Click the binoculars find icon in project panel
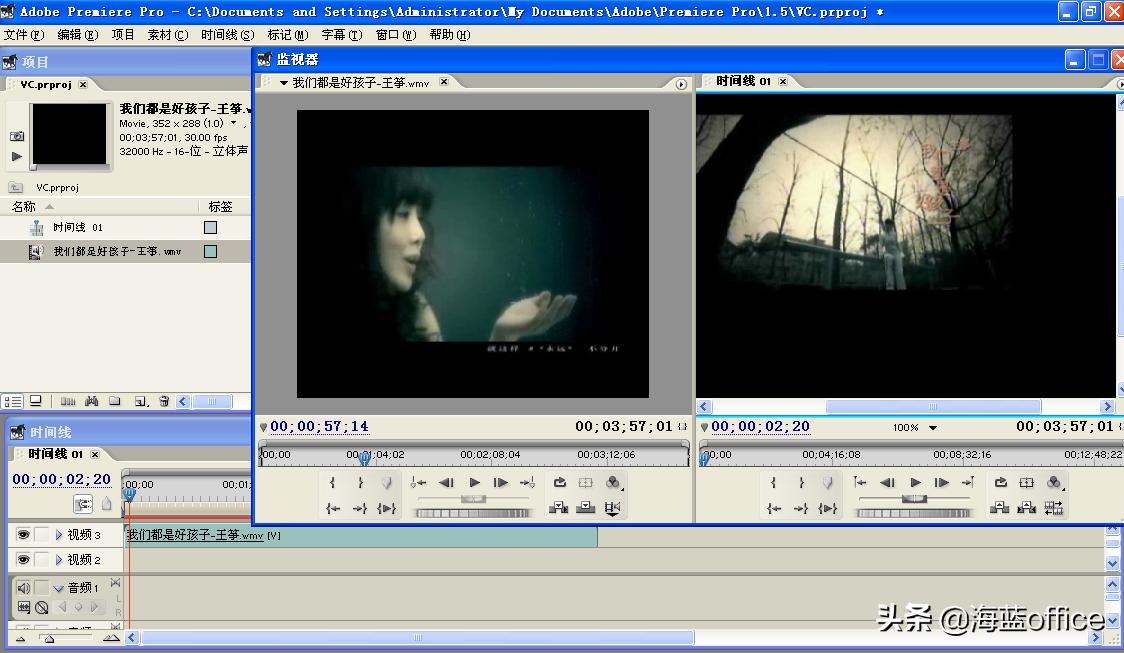 coord(92,401)
